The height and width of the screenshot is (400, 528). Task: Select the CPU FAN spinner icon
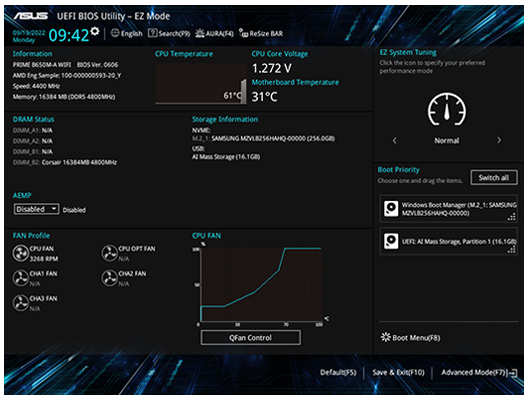pos(21,254)
